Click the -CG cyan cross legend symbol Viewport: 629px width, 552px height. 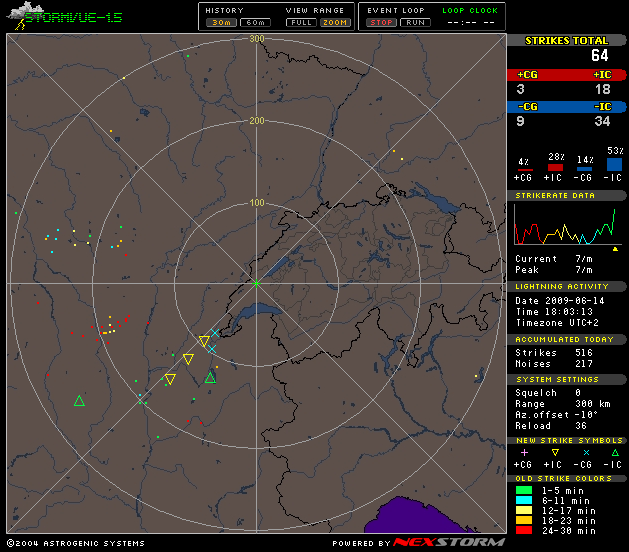click(586, 453)
